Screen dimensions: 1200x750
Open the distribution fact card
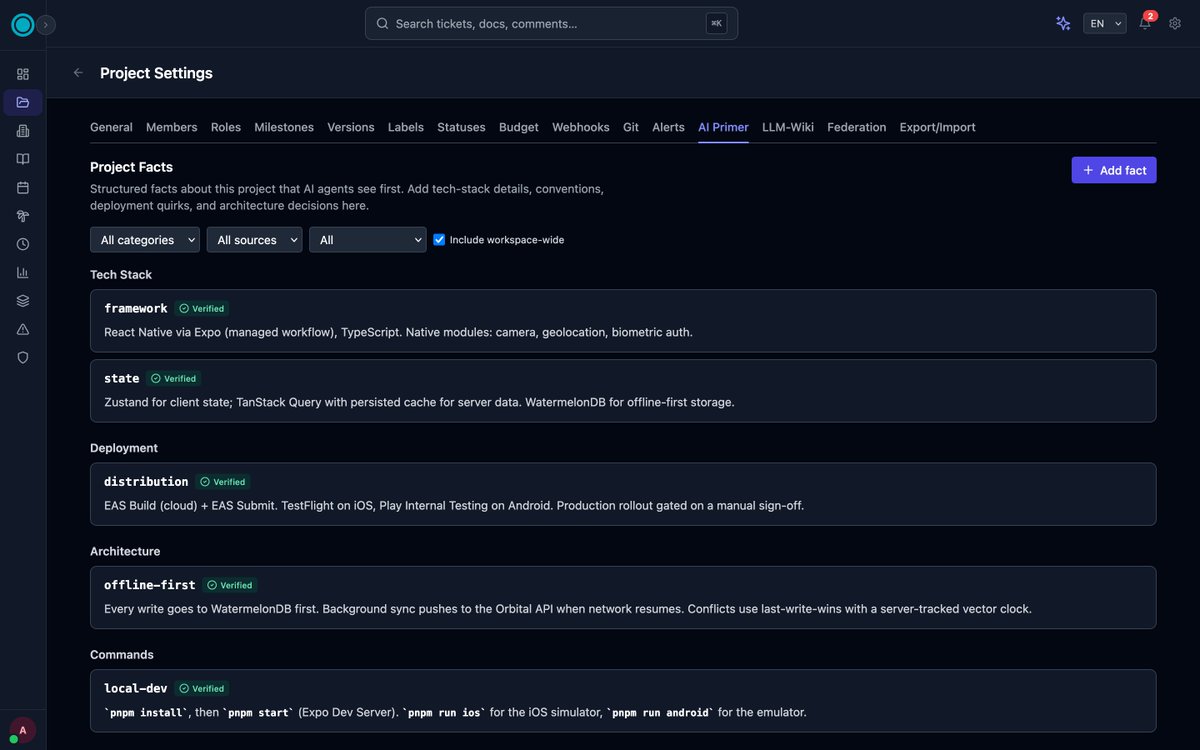coord(623,494)
